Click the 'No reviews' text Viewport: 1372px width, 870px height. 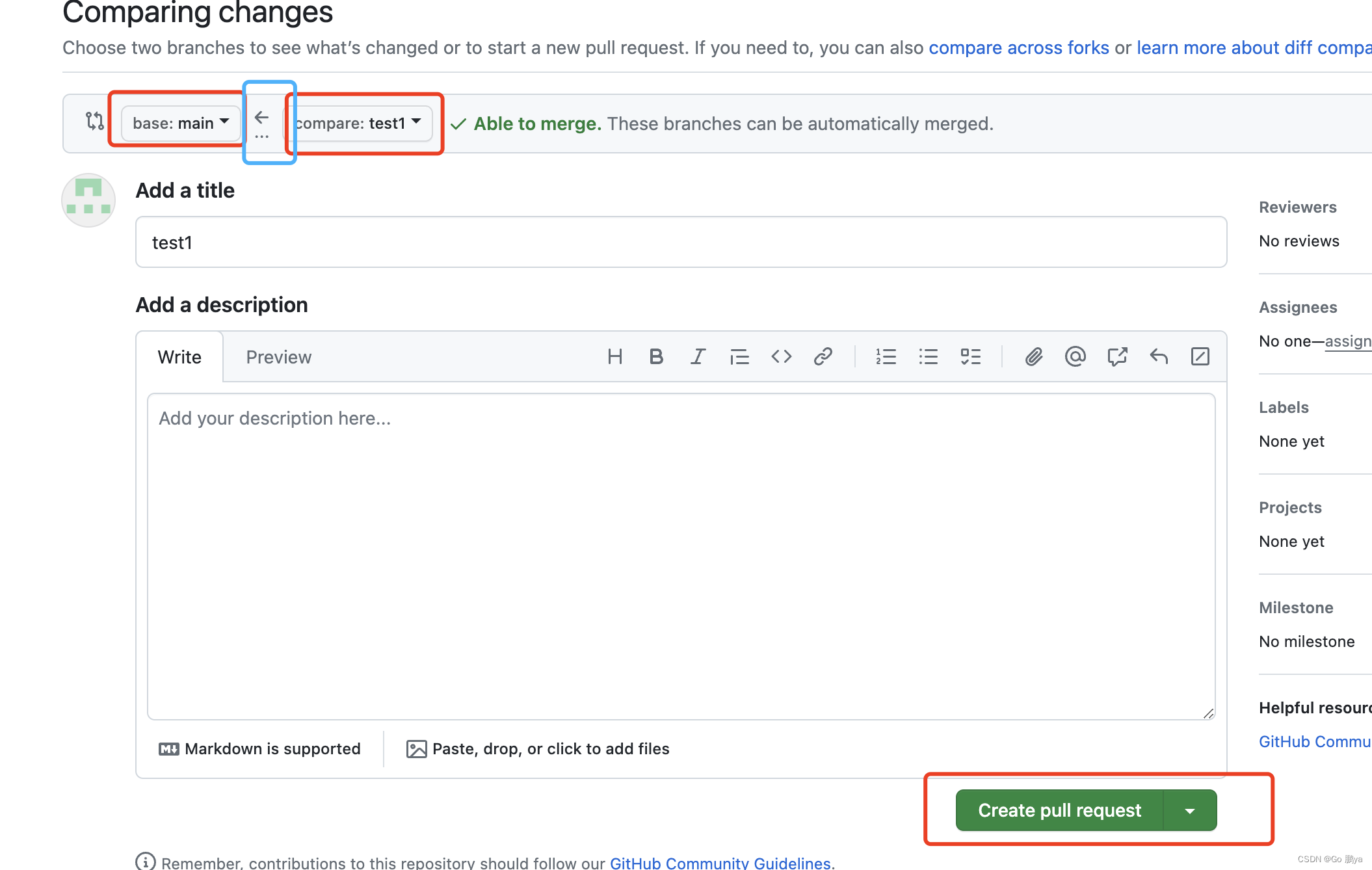[x=1299, y=241]
